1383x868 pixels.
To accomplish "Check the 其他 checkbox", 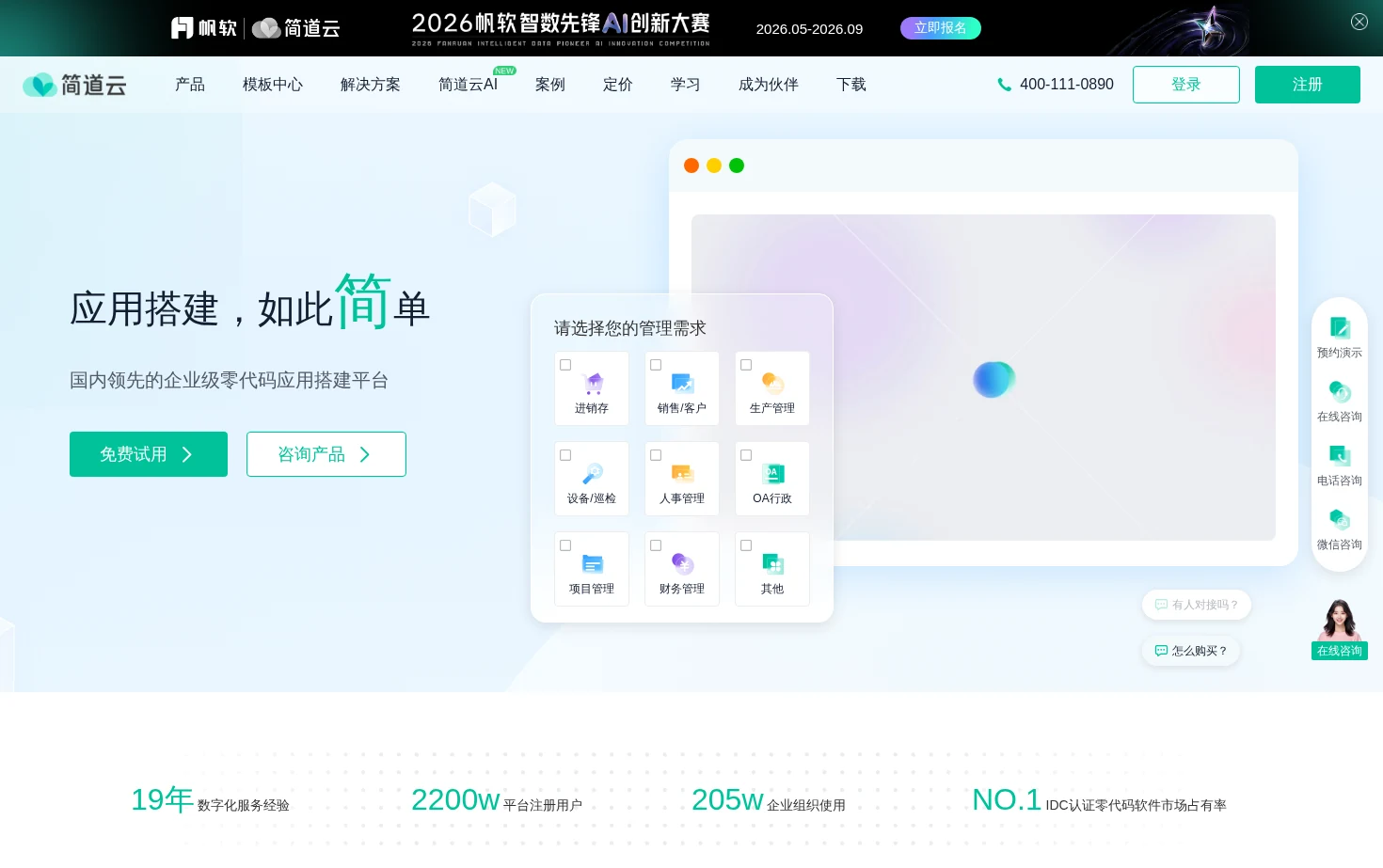I will pyautogui.click(x=746, y=545).
